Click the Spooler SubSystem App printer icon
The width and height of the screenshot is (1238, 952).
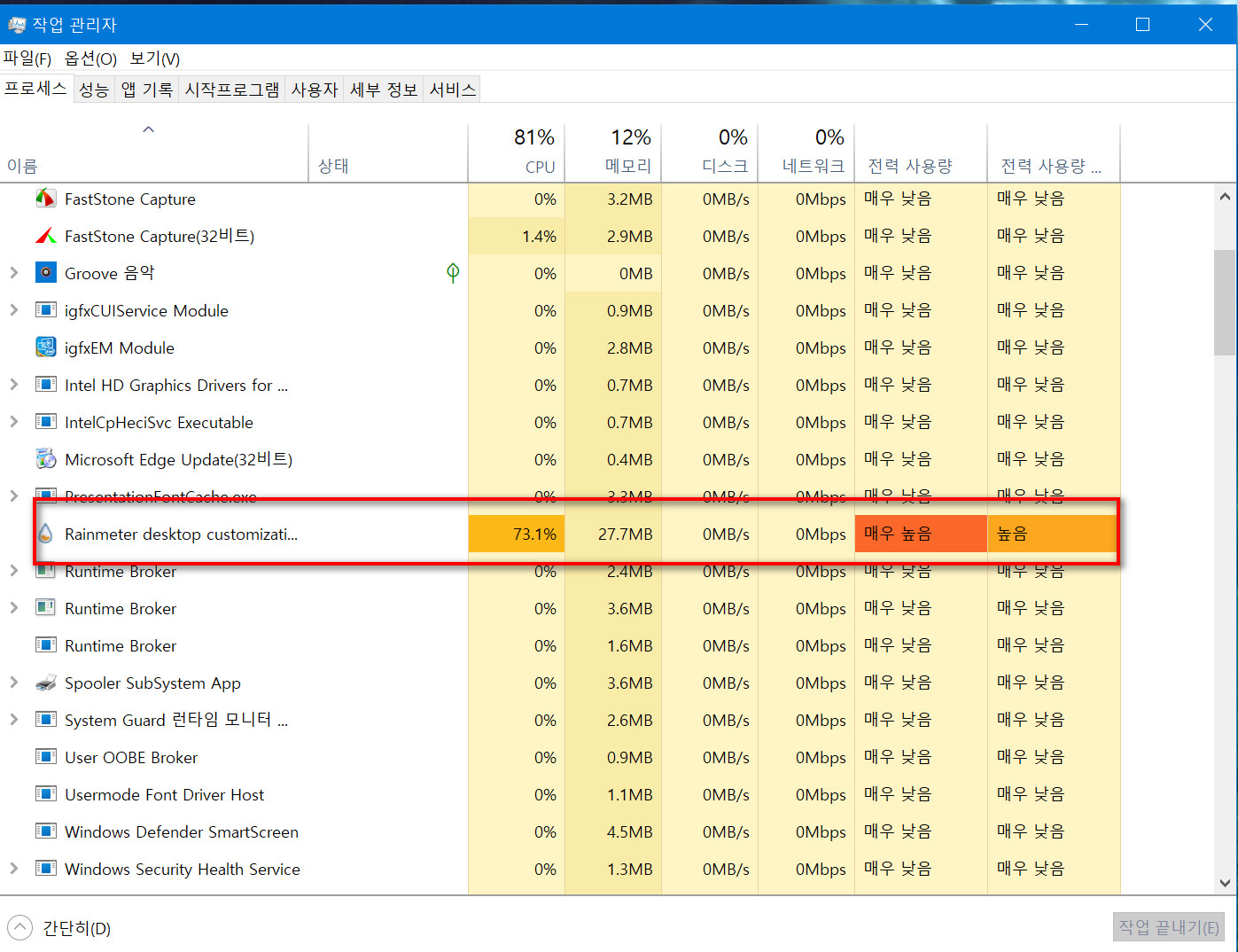45,683
